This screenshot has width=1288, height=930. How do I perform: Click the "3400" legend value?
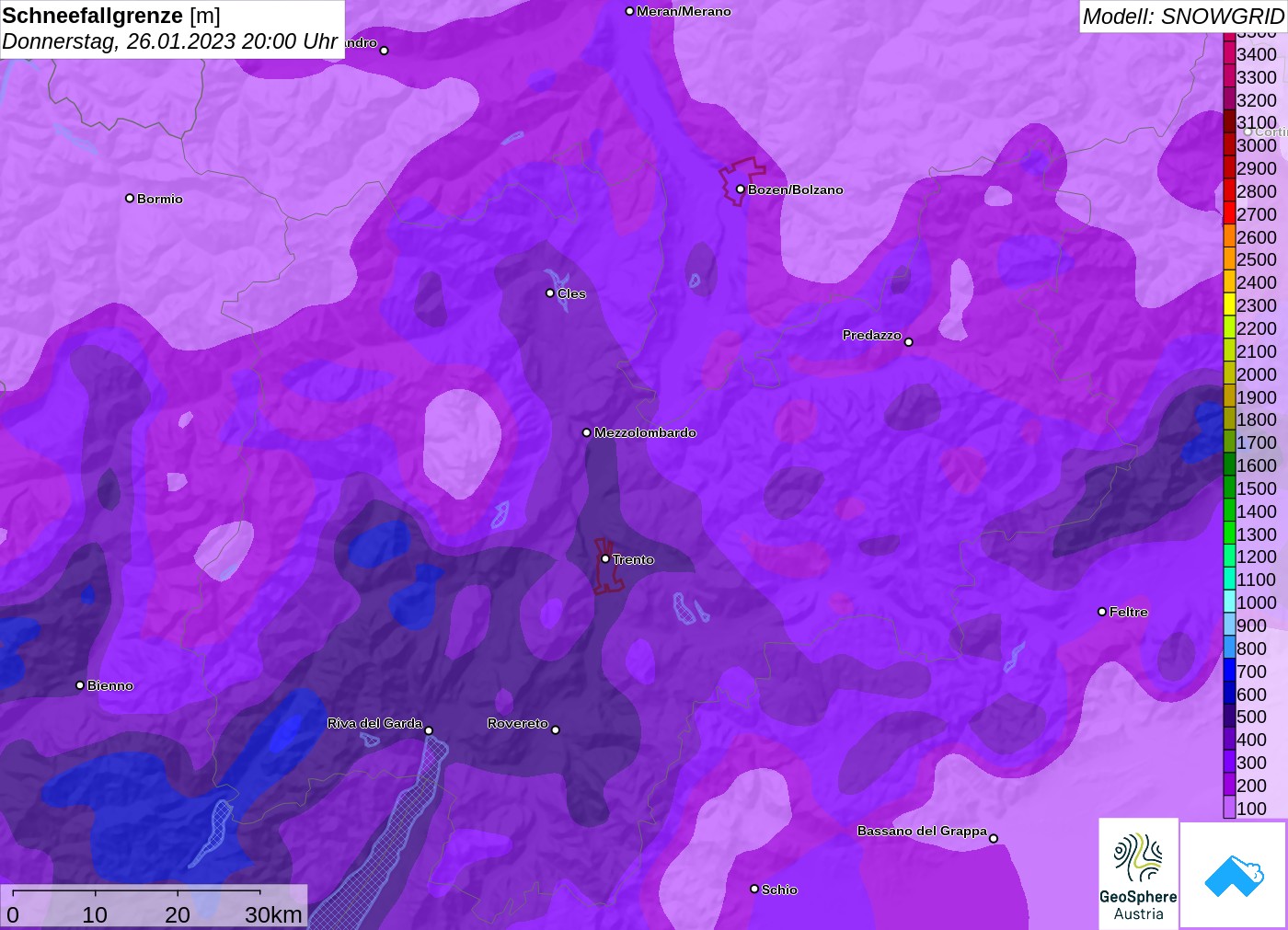pyautogui.click(x=1257, y=54)
